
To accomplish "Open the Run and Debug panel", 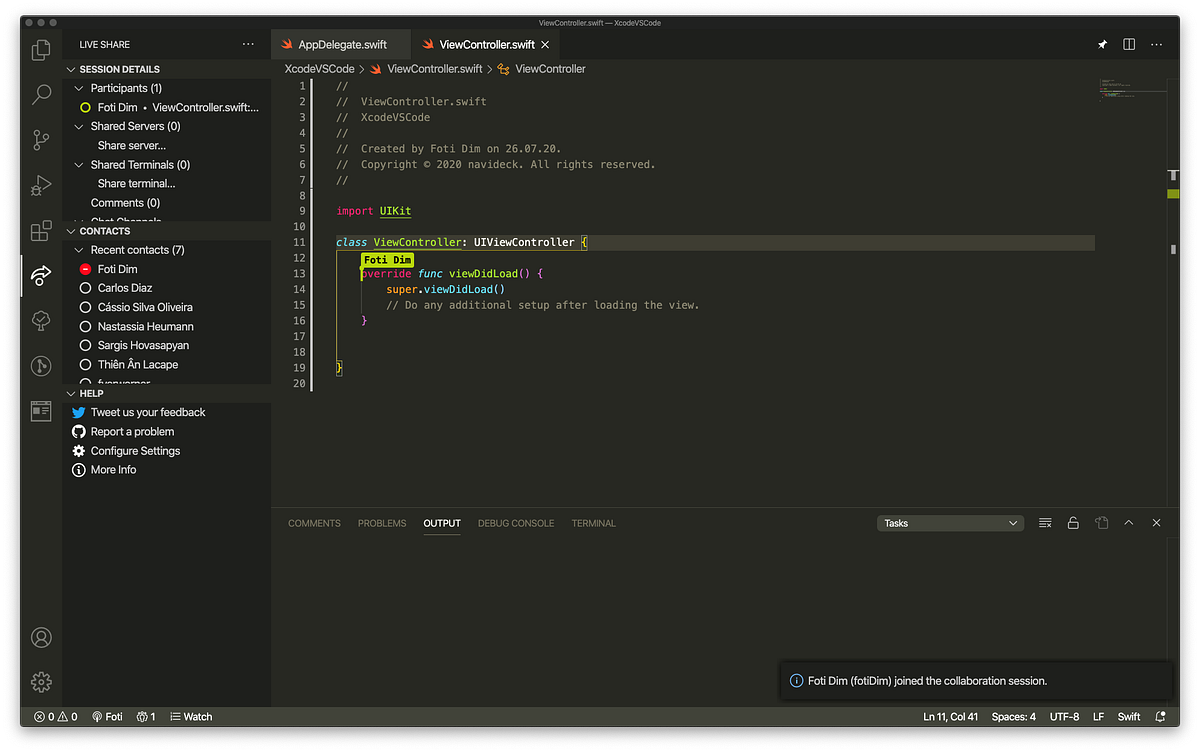I will coord(40,185).
